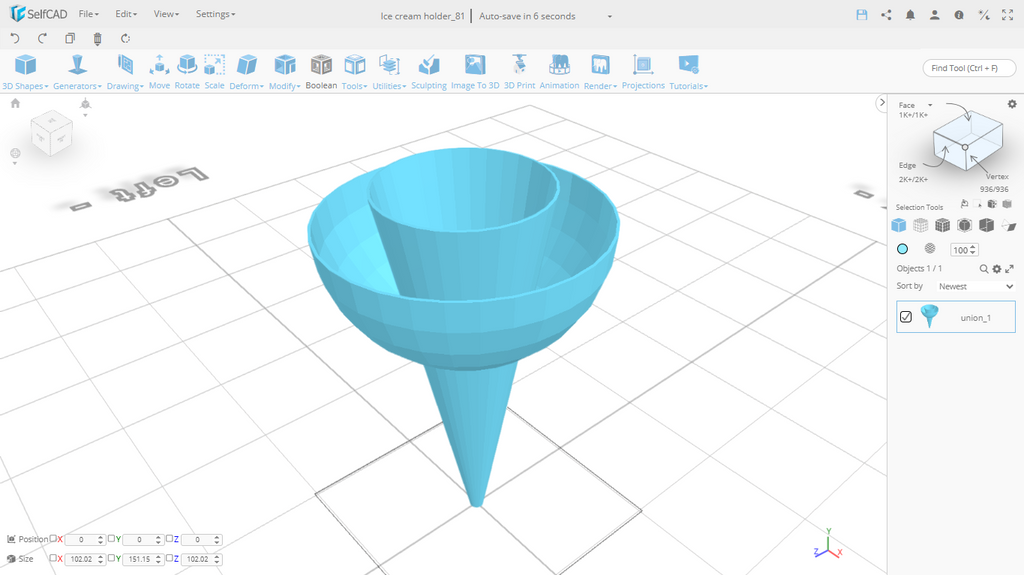
Task: Toggle Position Y checkbox
Action: [x=111, y=539]
